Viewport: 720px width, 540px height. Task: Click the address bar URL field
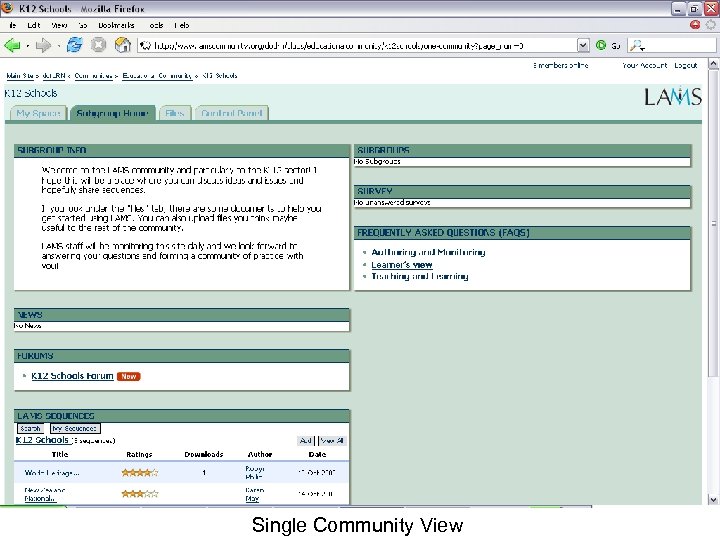(x=358, y=45)
